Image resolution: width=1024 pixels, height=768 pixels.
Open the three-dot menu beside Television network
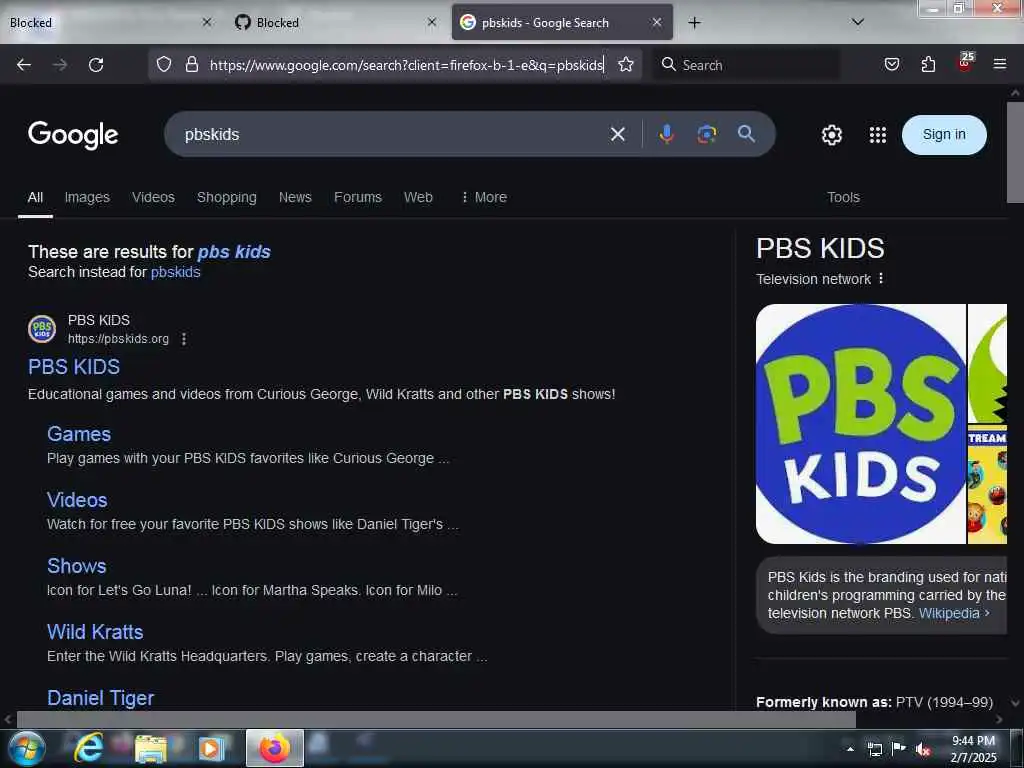(881, 279)
